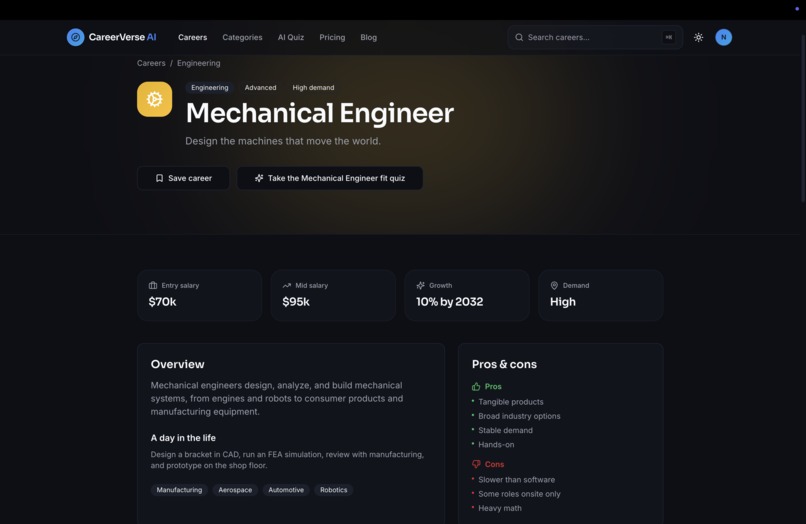This screenshot has width=806, height=524.
Task: Click the Cons thumbs-down icon
Action: click(x=476, y=464)
